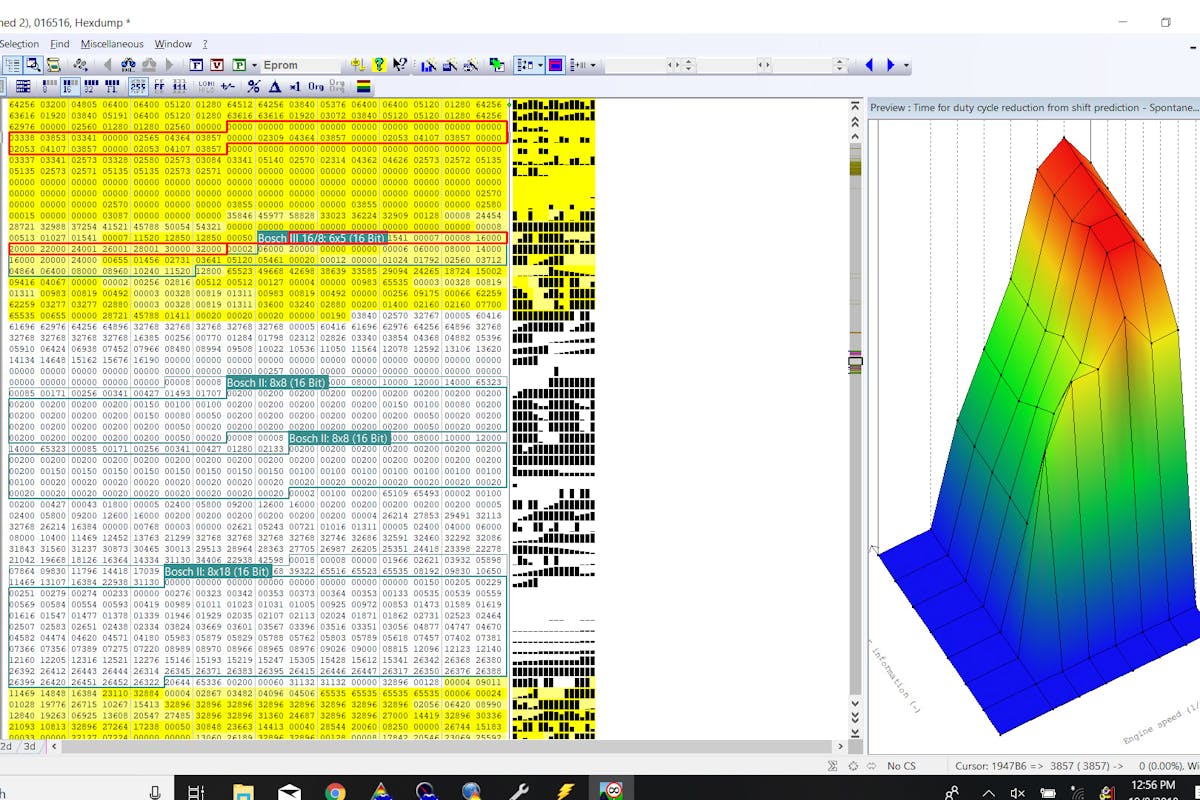Screen dimensions: 1200x800
Task: Open Google Chrome from the taskbar
Action: (335, 792)
